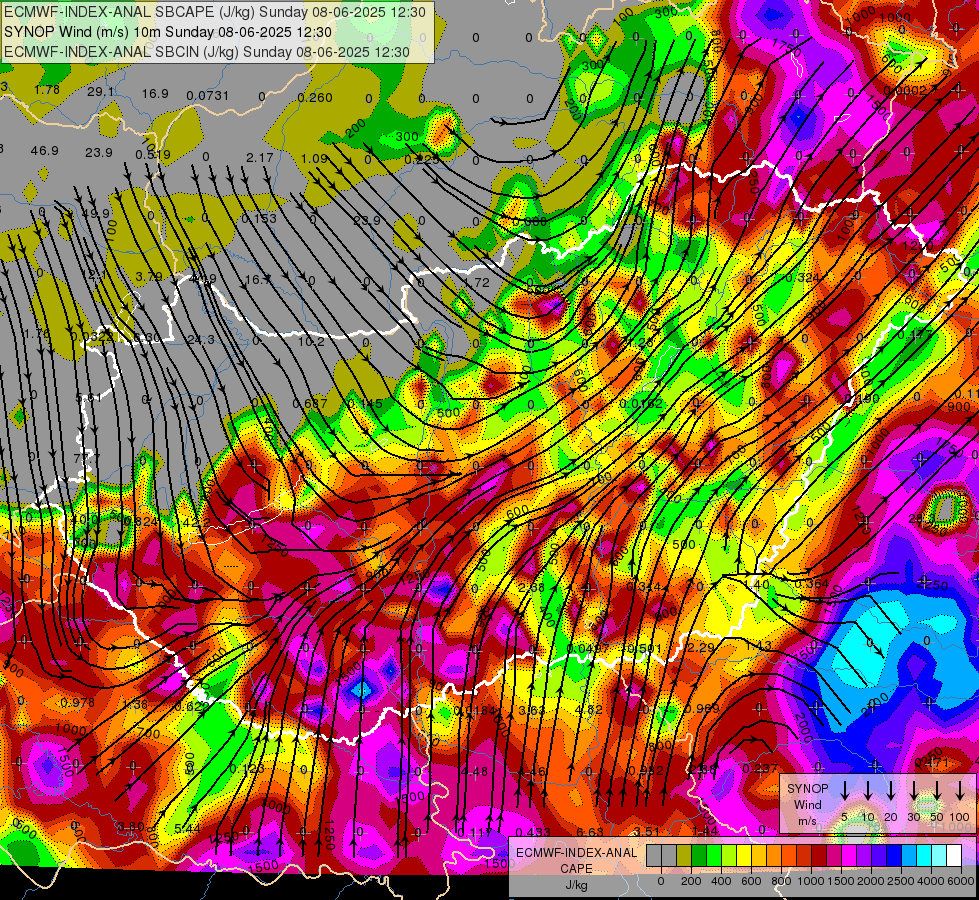Pick the olive swatch in CAPE legend
Image resolution: width=979 pixels, height=900 pixels.
pos(684,856)
